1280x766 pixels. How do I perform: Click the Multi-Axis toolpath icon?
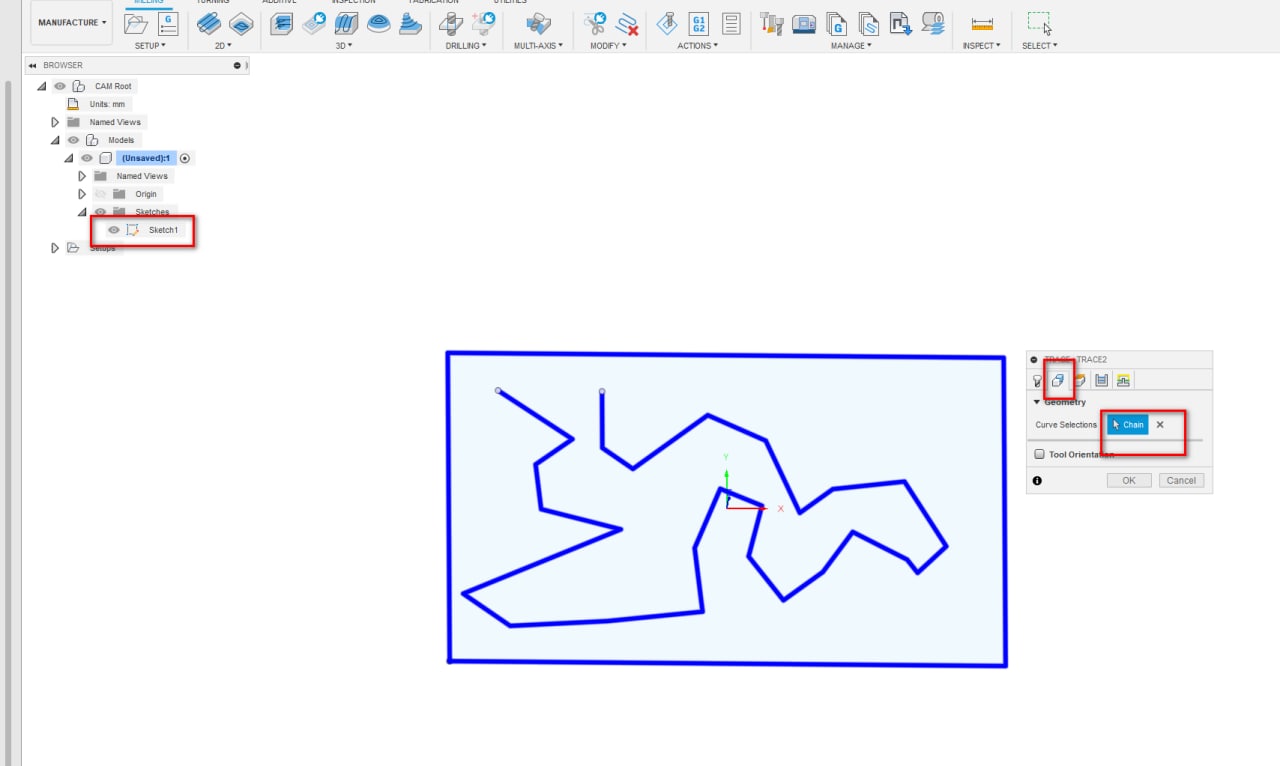coord(538,24)
